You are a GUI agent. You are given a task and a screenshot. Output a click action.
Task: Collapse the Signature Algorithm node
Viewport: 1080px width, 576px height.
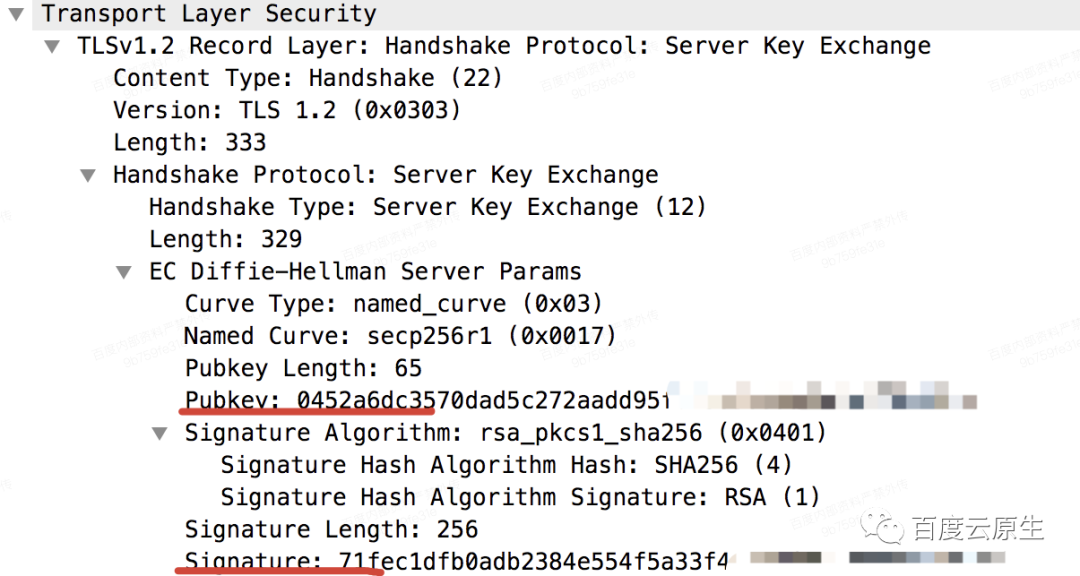[x=160, y=433]
